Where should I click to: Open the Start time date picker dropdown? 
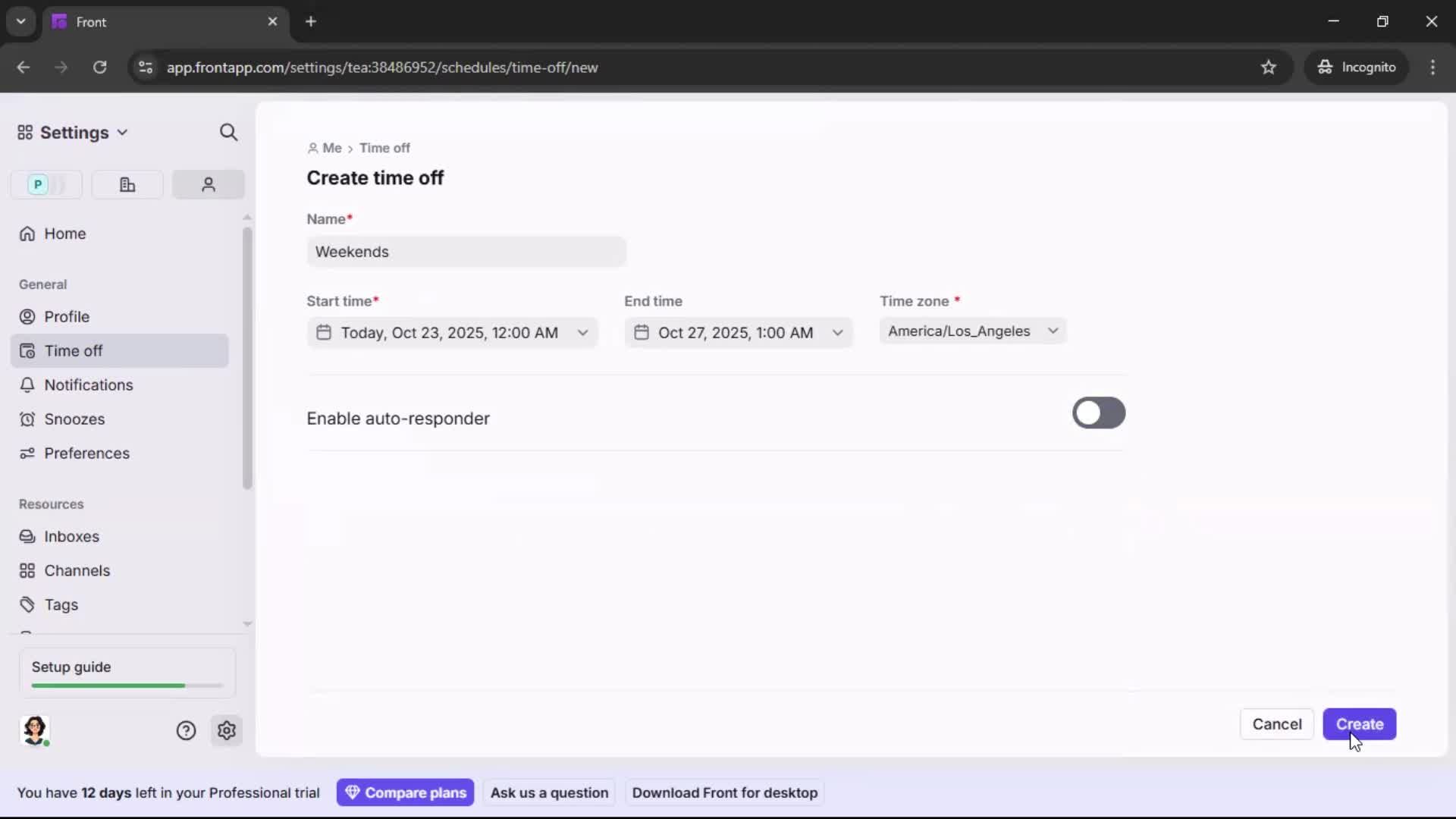[582, 332]
